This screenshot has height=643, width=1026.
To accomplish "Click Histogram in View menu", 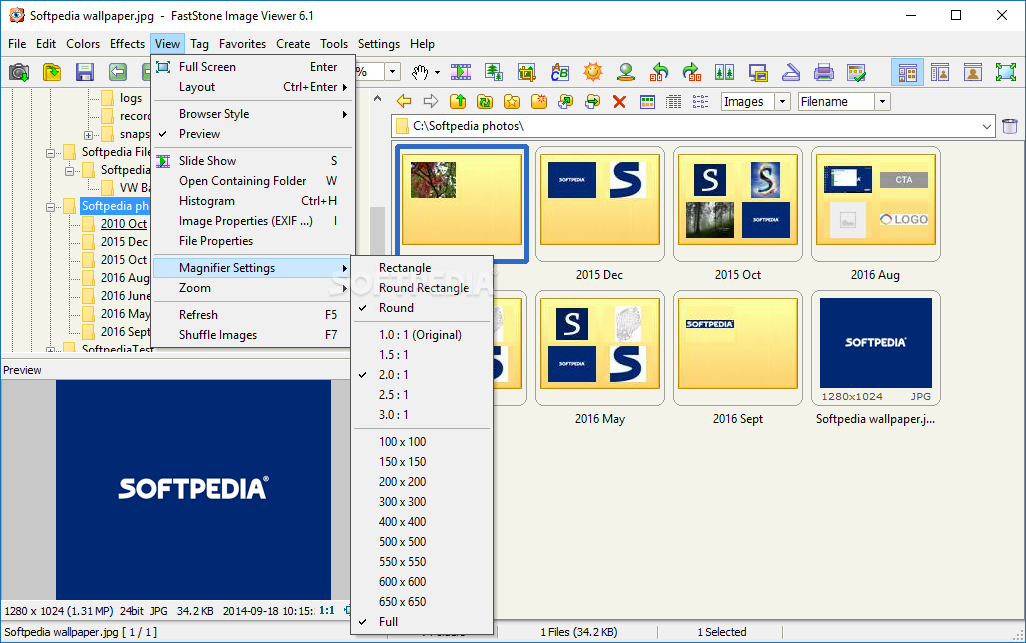I will 254,201.
